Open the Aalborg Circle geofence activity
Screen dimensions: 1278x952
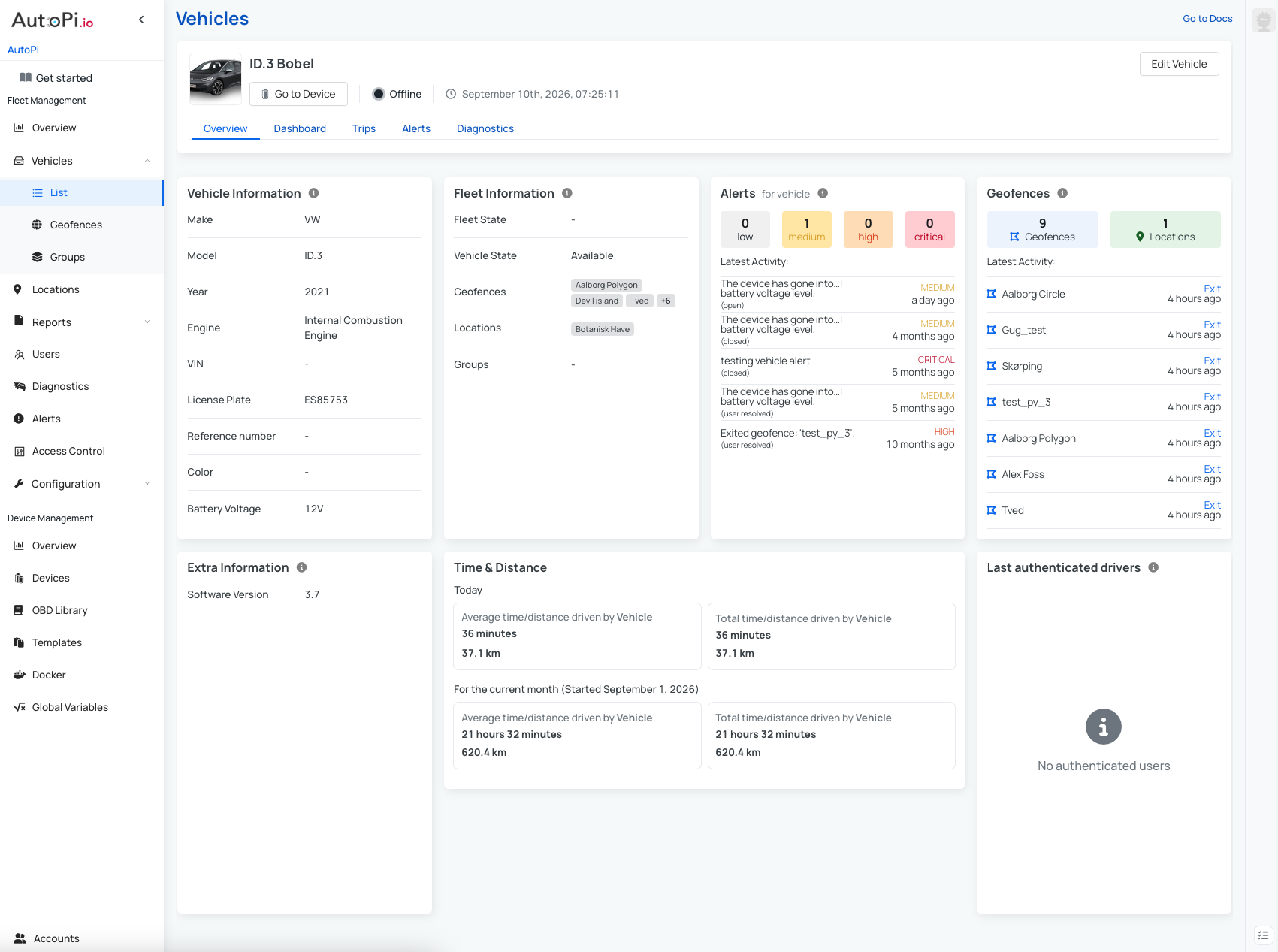coord(1104,294)
